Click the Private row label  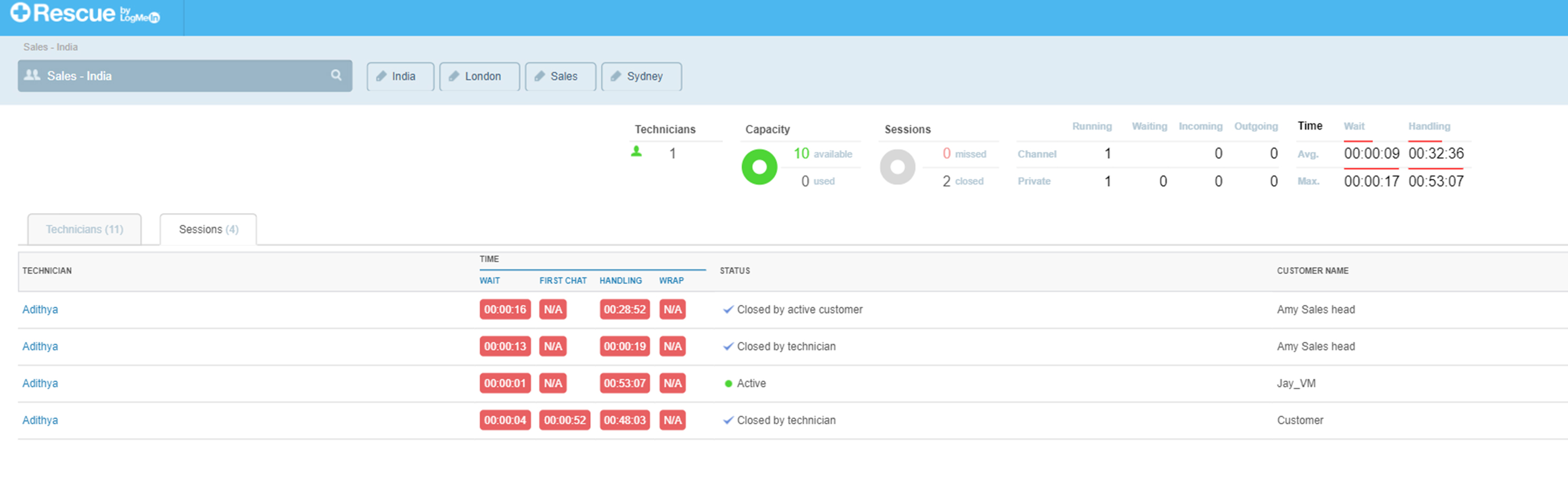(1033, 181)
